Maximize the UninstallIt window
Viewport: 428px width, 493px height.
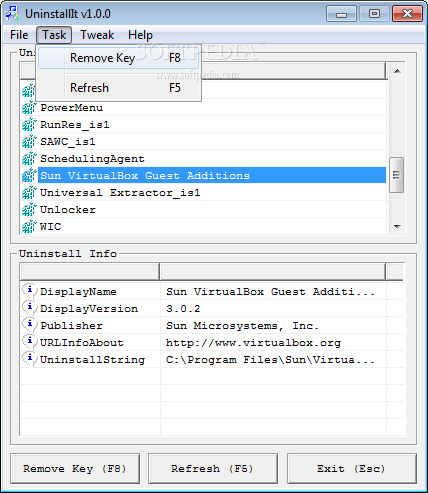[374, 14]
